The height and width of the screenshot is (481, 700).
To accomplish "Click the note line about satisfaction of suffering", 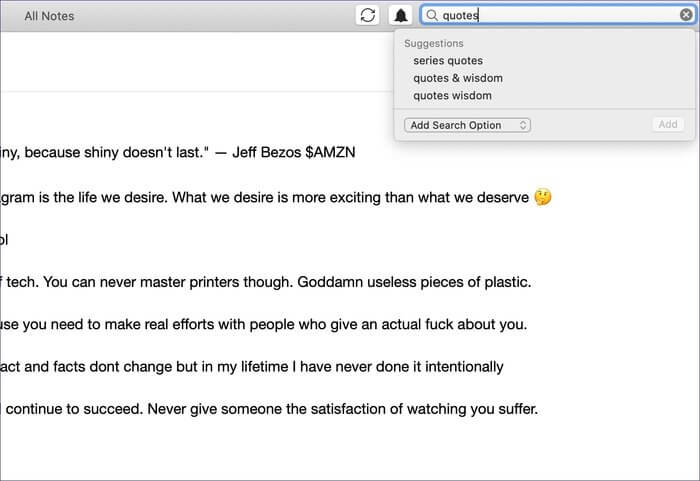I will (269, 409).
